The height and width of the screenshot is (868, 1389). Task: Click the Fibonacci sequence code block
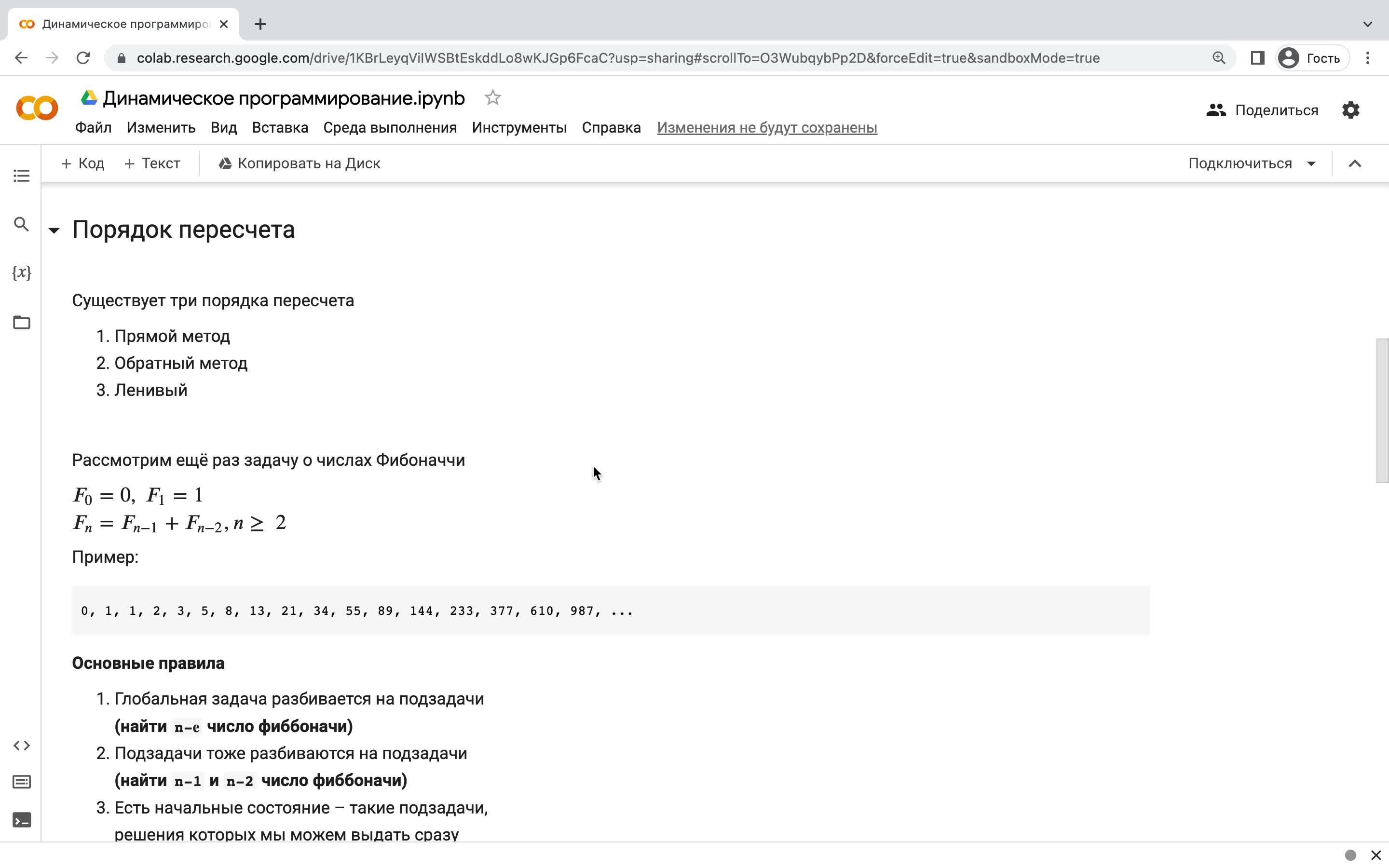tap(610, 611)
